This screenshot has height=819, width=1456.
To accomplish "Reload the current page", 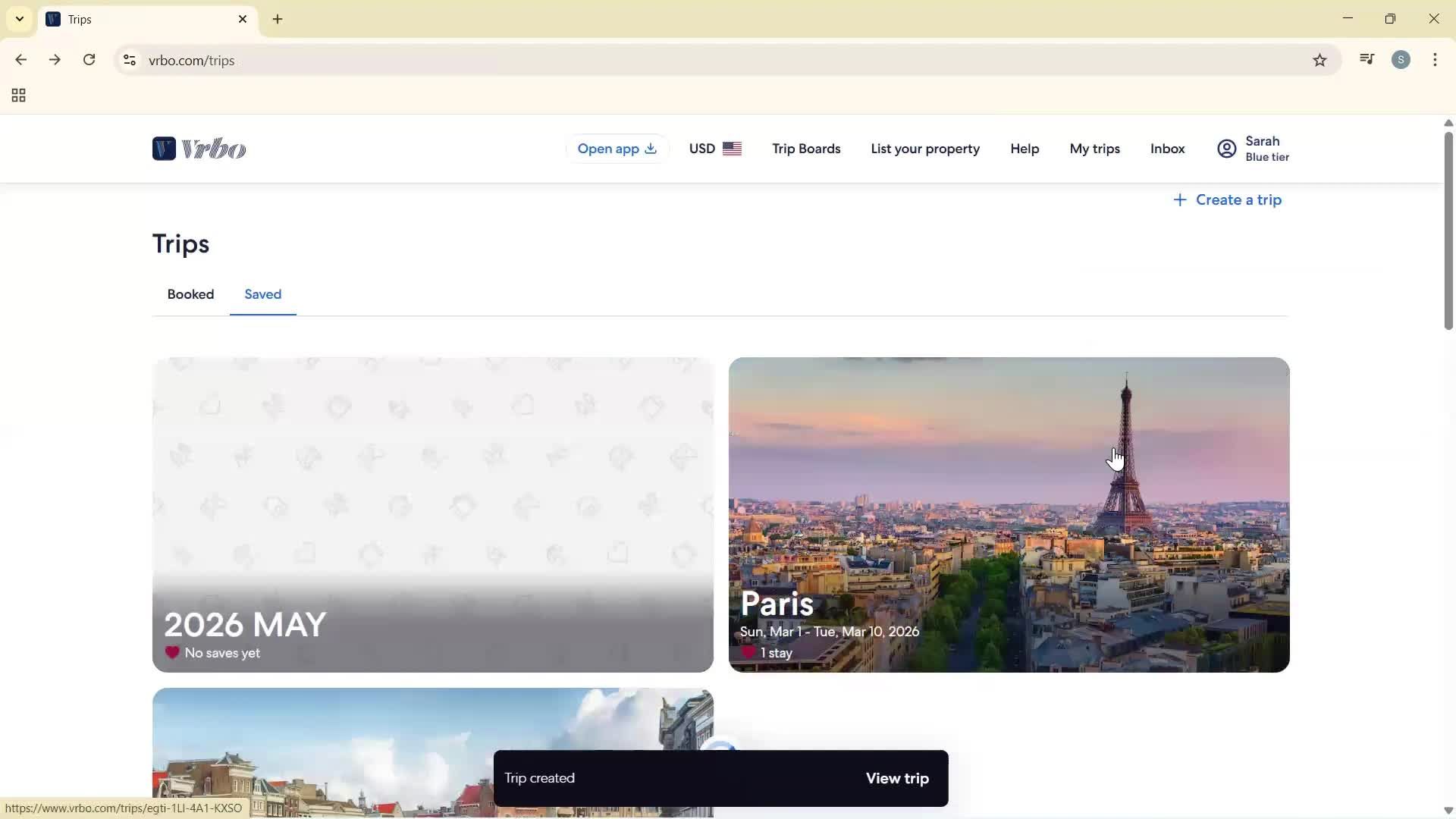I will (x=89, y=60).
